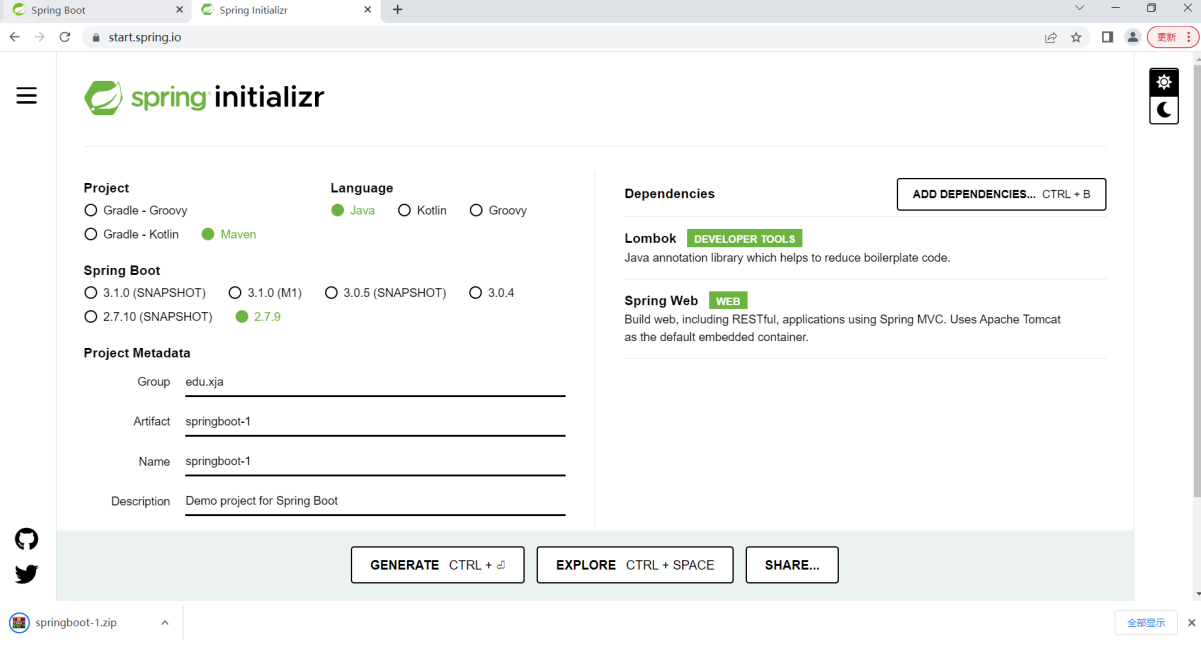Viewport: 1201px width, 651px height.
Task: Open downloaded springboot-1.zip file
Action: 76,622
